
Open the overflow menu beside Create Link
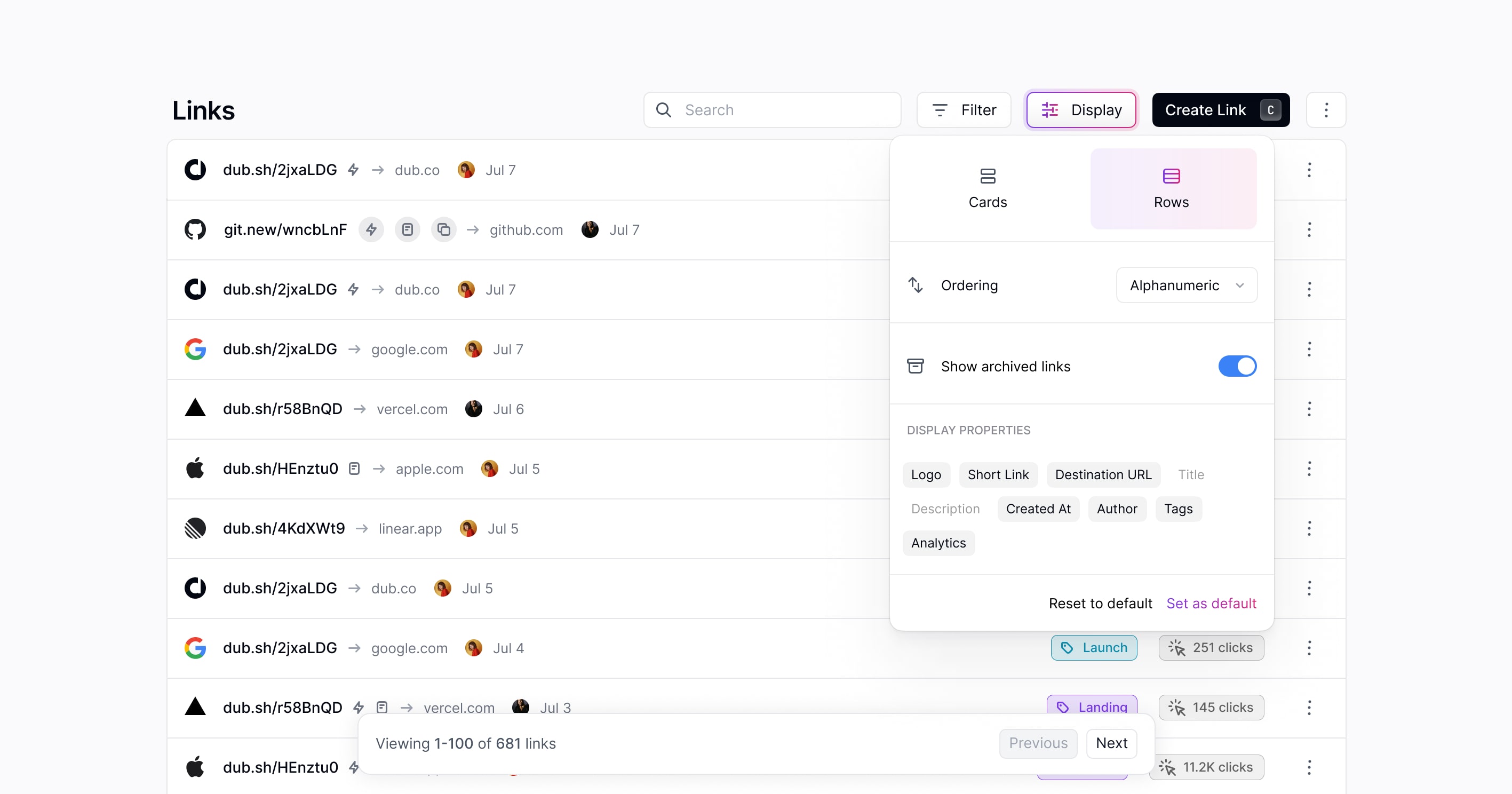click(x=1326, y=110)
